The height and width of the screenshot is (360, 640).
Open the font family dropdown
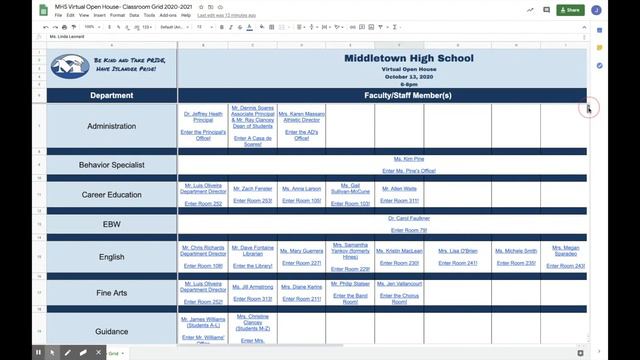(x=174, y=27)
